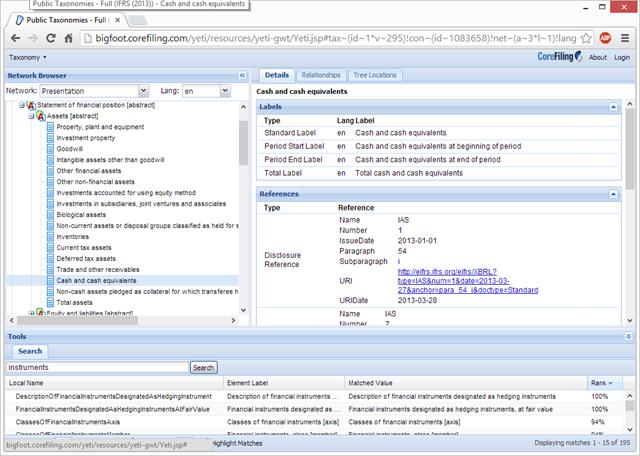The width and height of the screenshot is (640, 456).
Task: Collapse the References section arrow
Action: 613,194
